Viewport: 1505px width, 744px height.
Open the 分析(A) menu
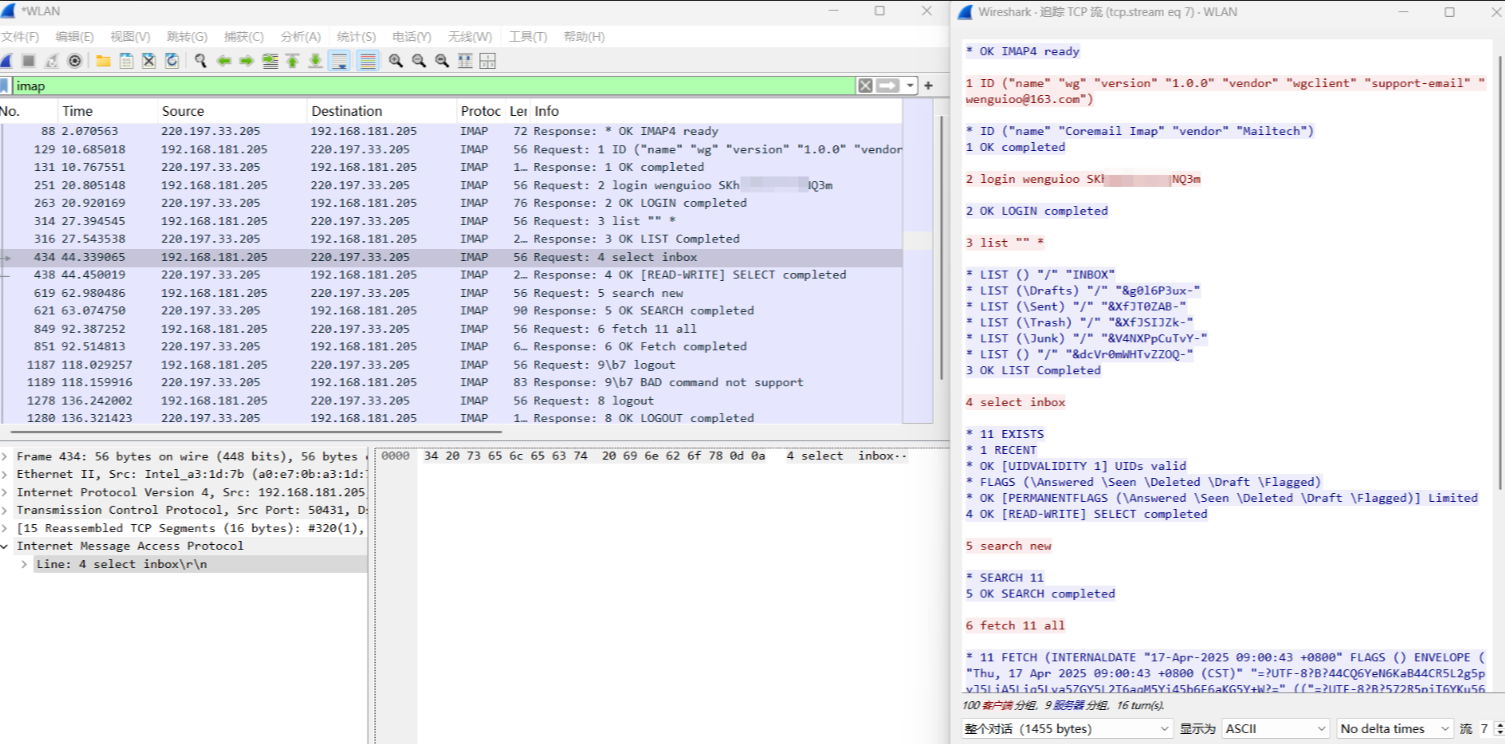[x=301, y=37]
